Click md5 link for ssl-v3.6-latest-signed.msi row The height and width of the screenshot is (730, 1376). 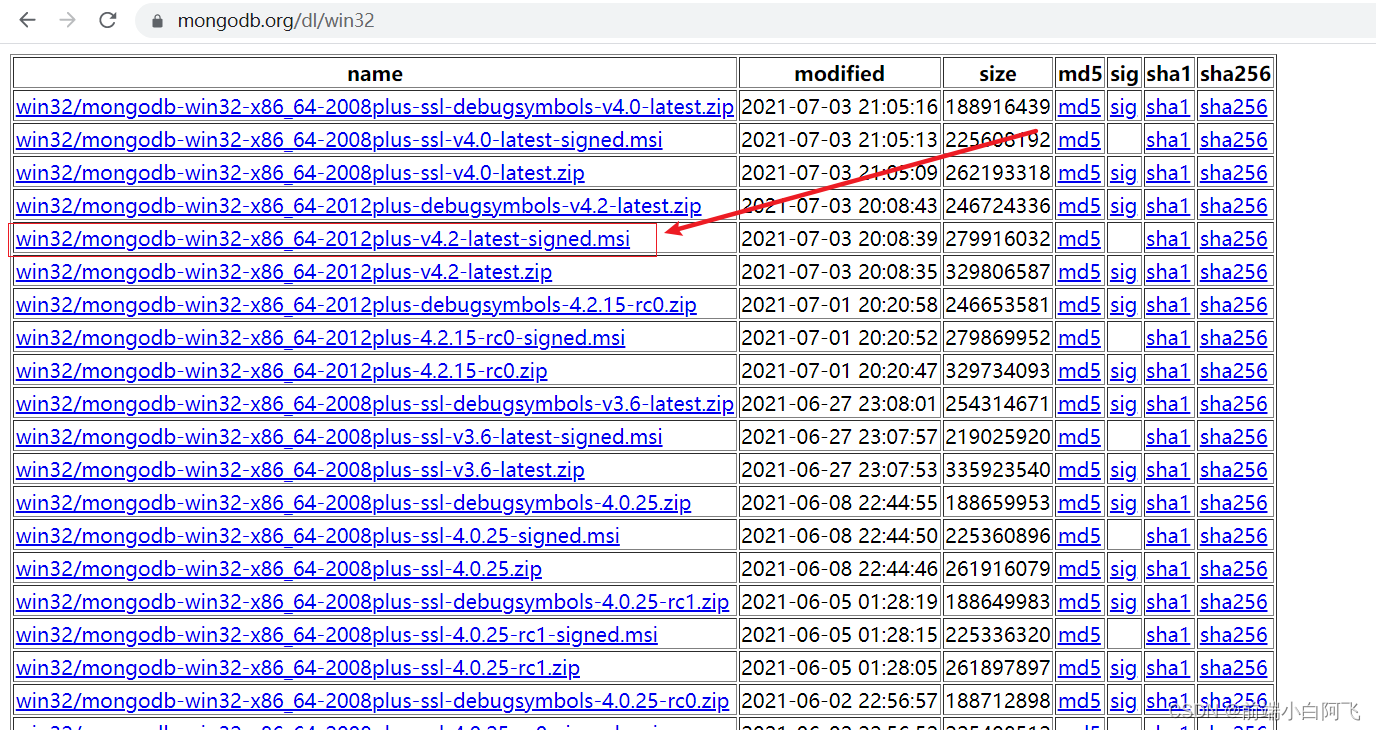point(1079,437)
